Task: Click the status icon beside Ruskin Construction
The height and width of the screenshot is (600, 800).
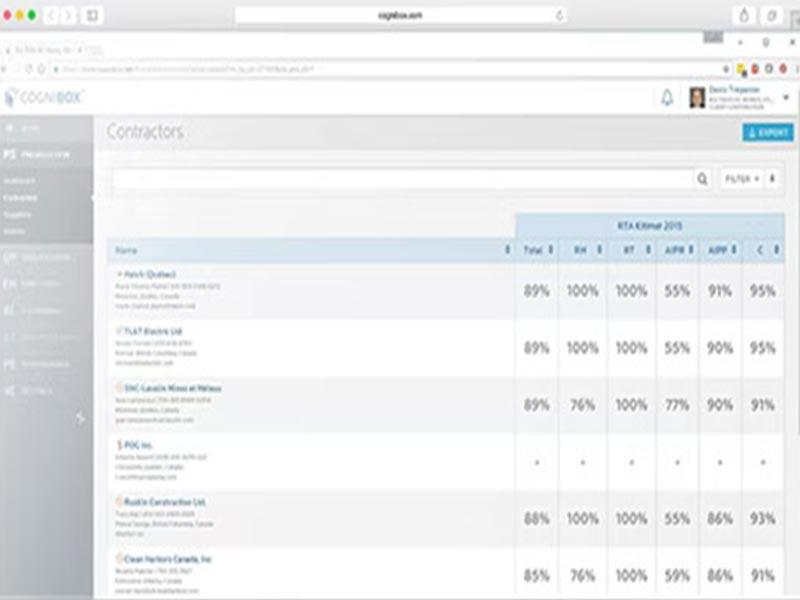Action: [119, 502]
